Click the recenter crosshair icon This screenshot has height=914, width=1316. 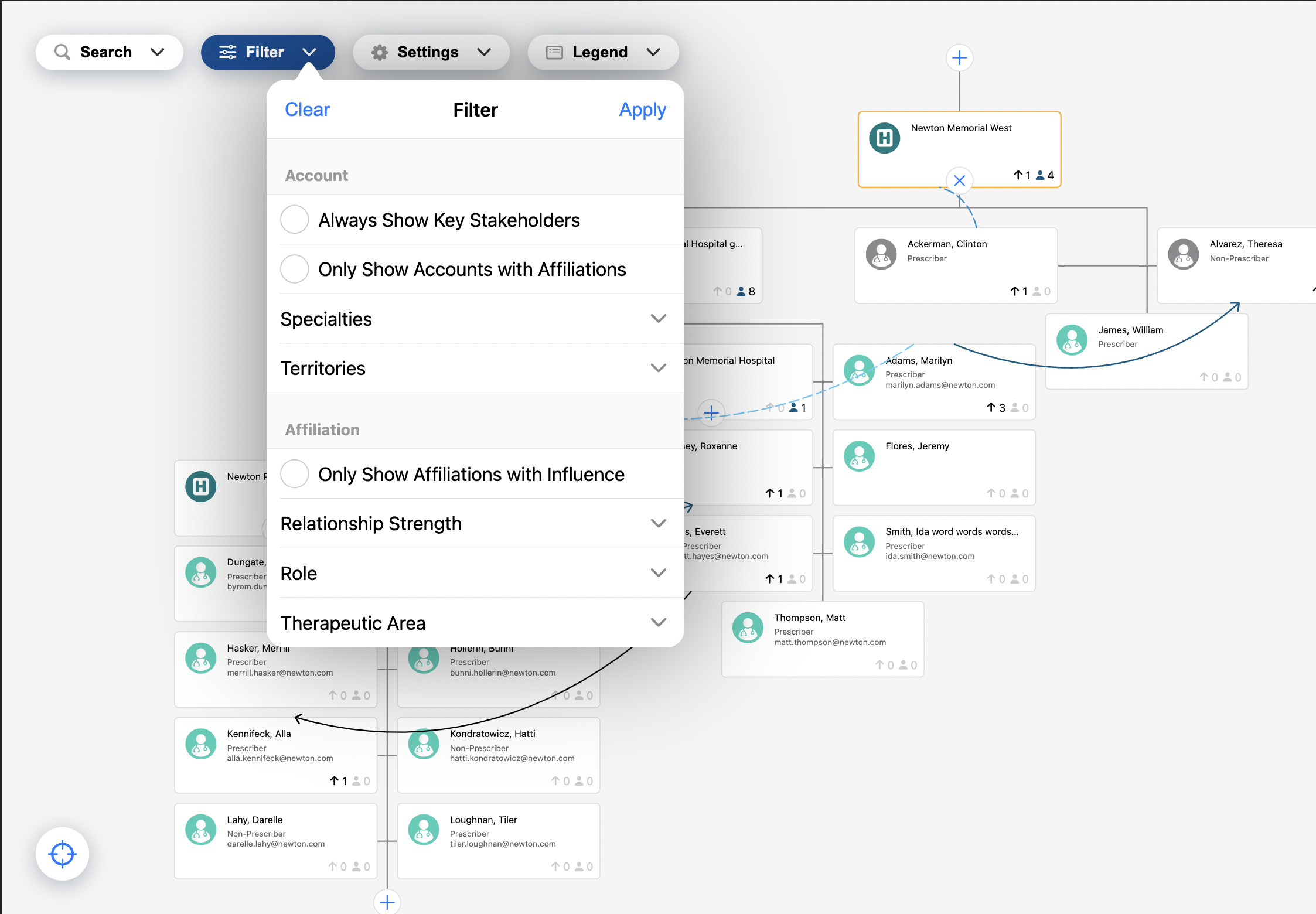(x=62, y=854)
